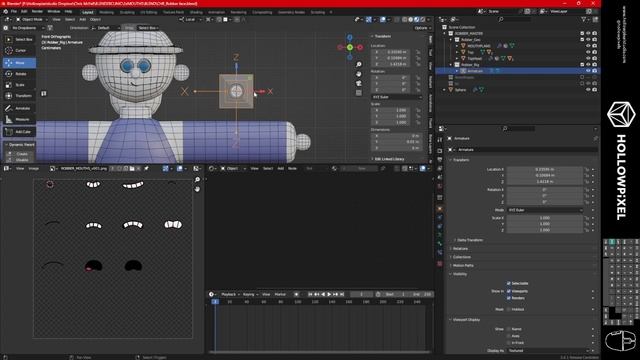Select the Annotate tool
The height and width of the screenshot is (360, 640).
[x=19, y=109]
